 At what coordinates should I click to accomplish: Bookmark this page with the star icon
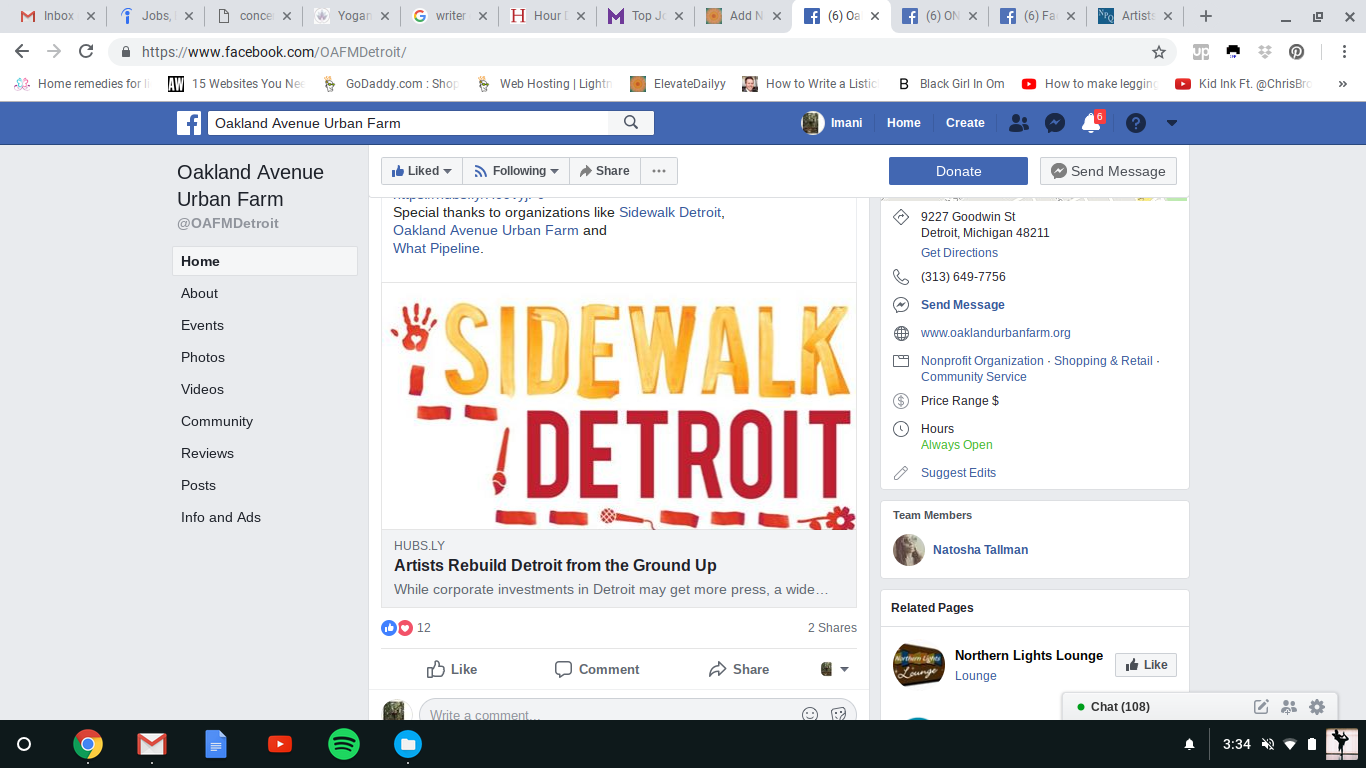click(x=1159, y=52)
